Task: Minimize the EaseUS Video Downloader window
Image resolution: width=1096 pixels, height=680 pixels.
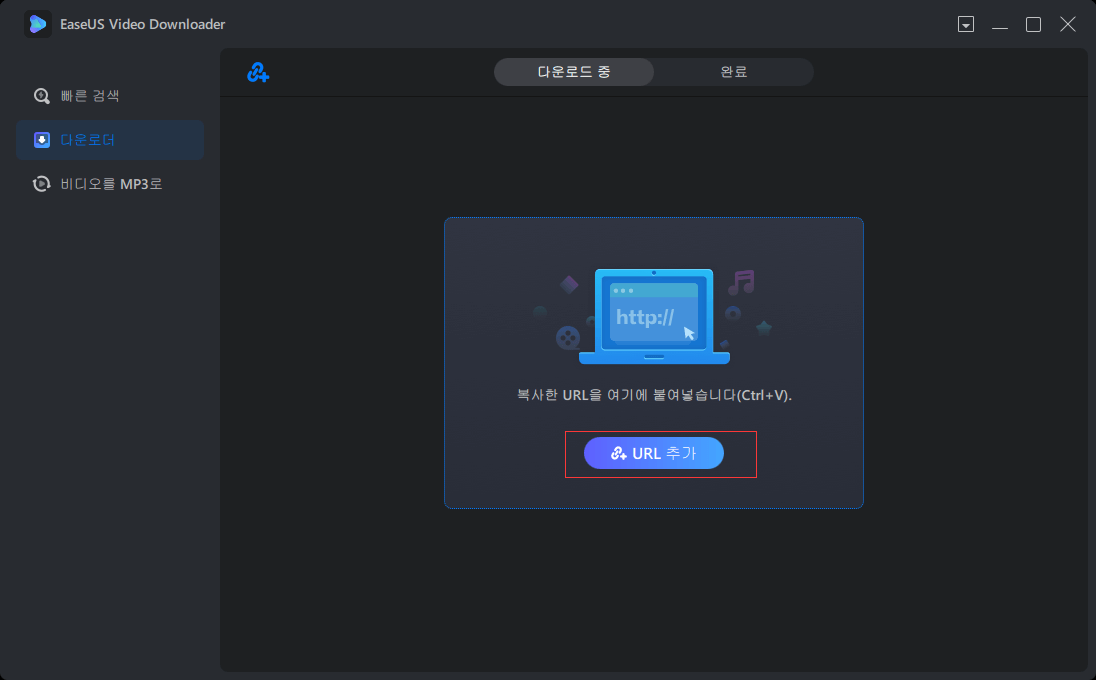Action: click(x=1000, y=25)
